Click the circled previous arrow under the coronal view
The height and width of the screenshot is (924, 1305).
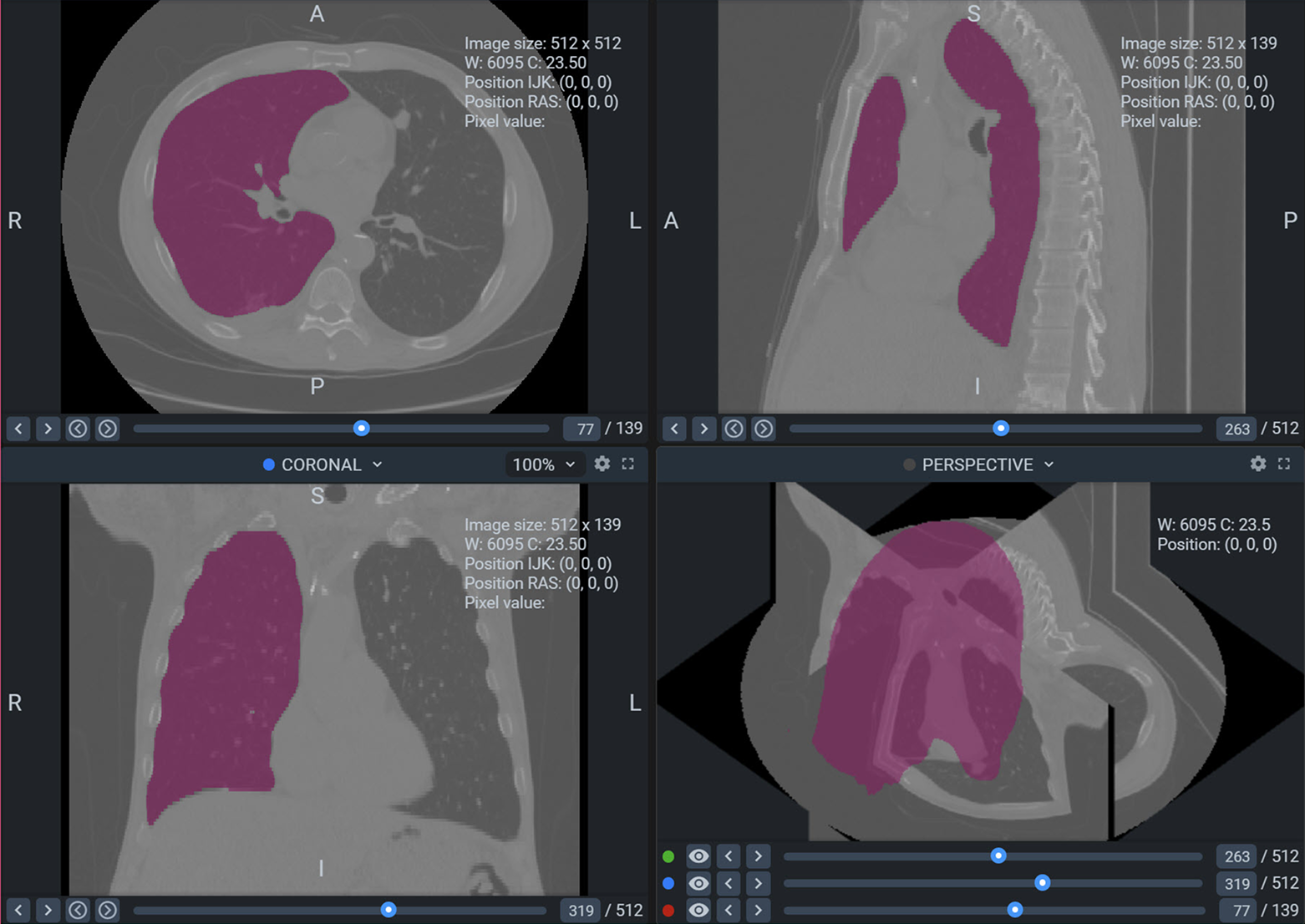coord(78,910)
